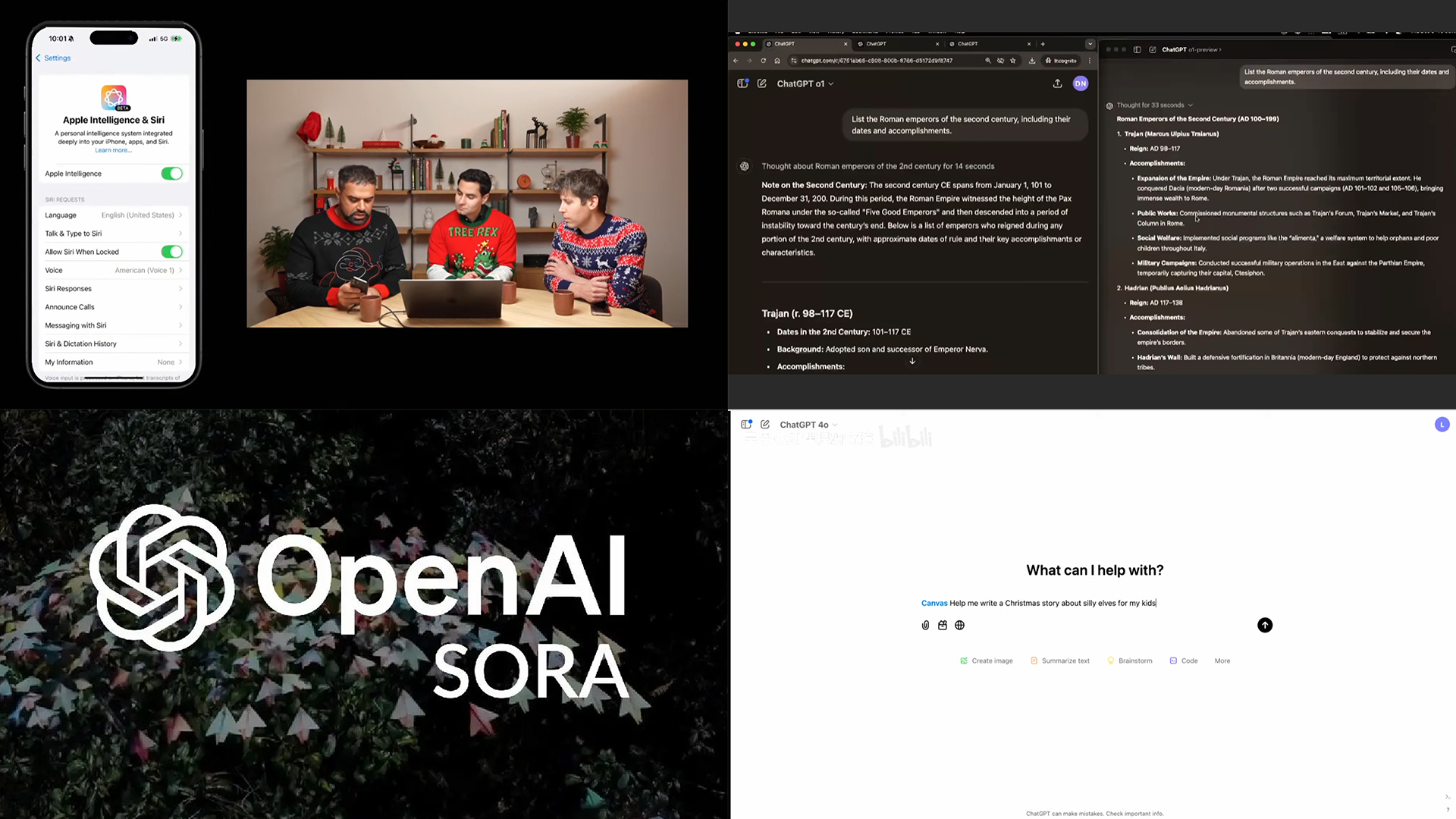Reload the chatgpt.com page
Viewport: 1456px width, 819px height.
coord(763,61)
